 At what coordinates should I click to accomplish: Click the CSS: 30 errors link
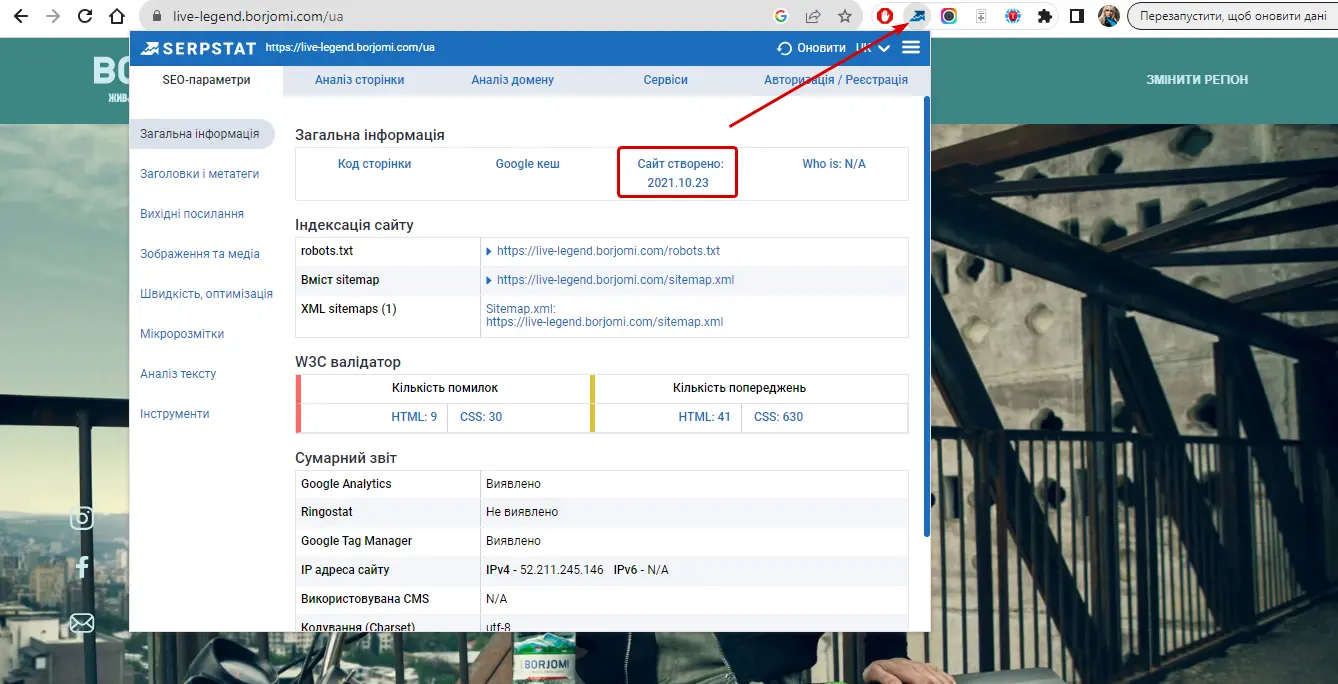pyautogui.click(x=481, y=417)
